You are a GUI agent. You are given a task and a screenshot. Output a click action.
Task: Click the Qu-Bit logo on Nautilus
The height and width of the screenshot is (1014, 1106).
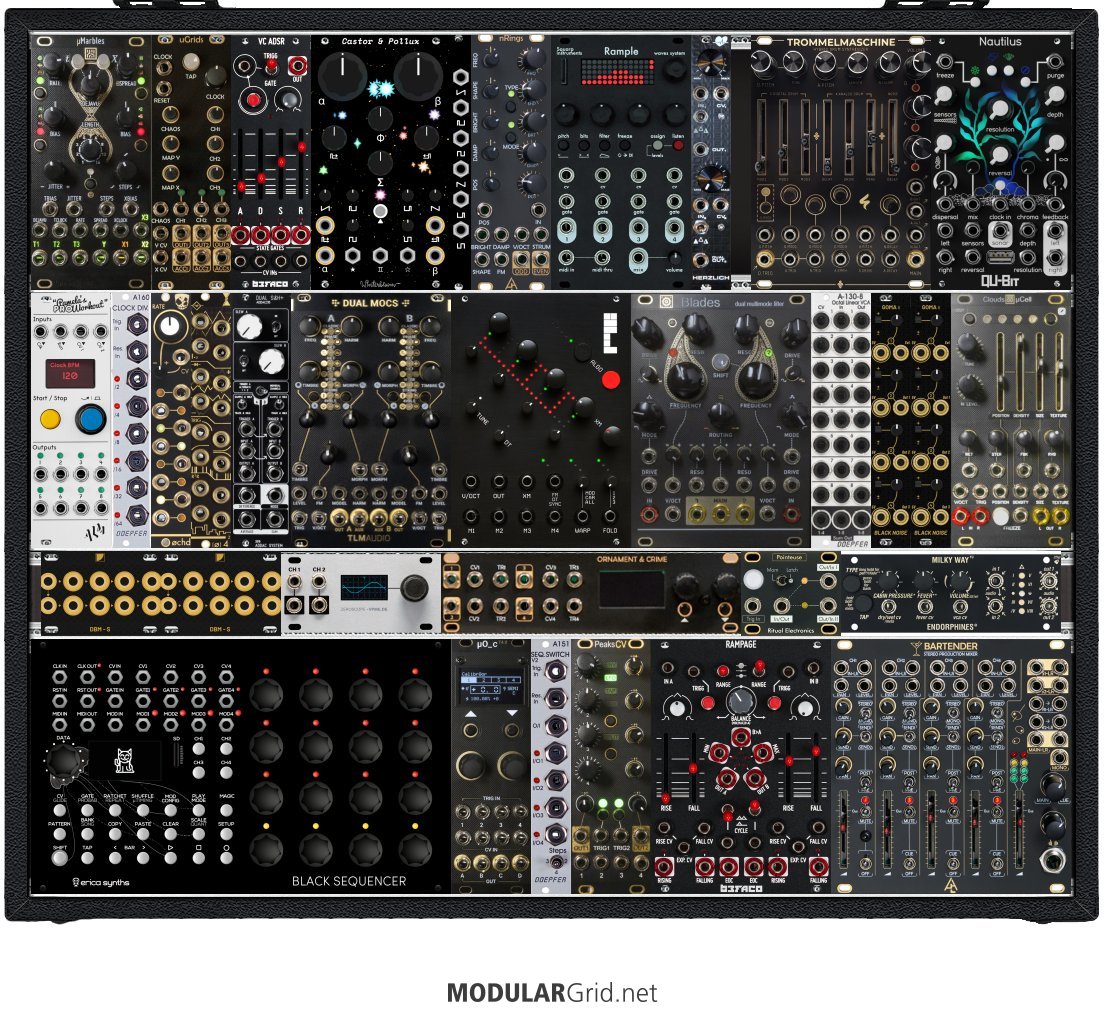click(1000, 281)
